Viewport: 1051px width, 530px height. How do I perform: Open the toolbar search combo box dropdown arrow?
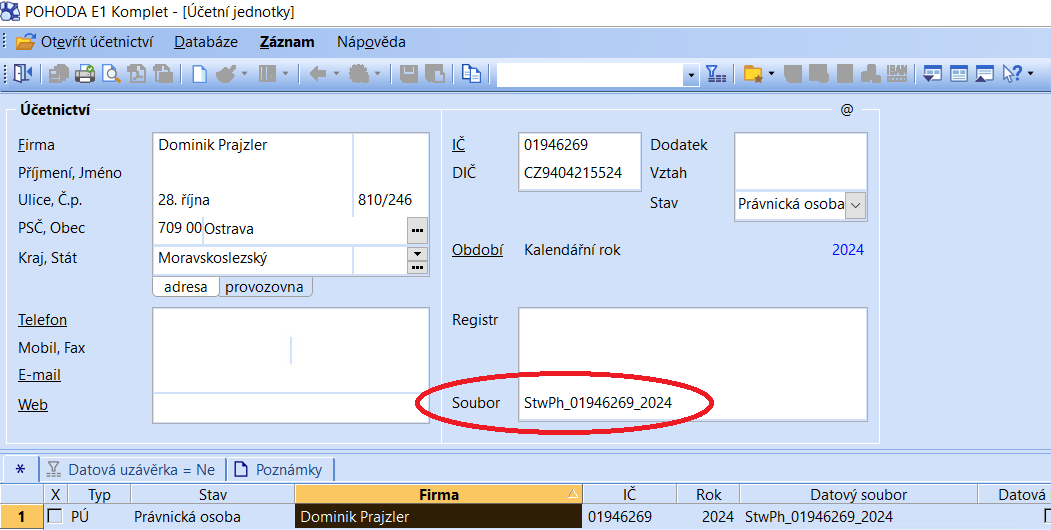(x=691, y=75)
